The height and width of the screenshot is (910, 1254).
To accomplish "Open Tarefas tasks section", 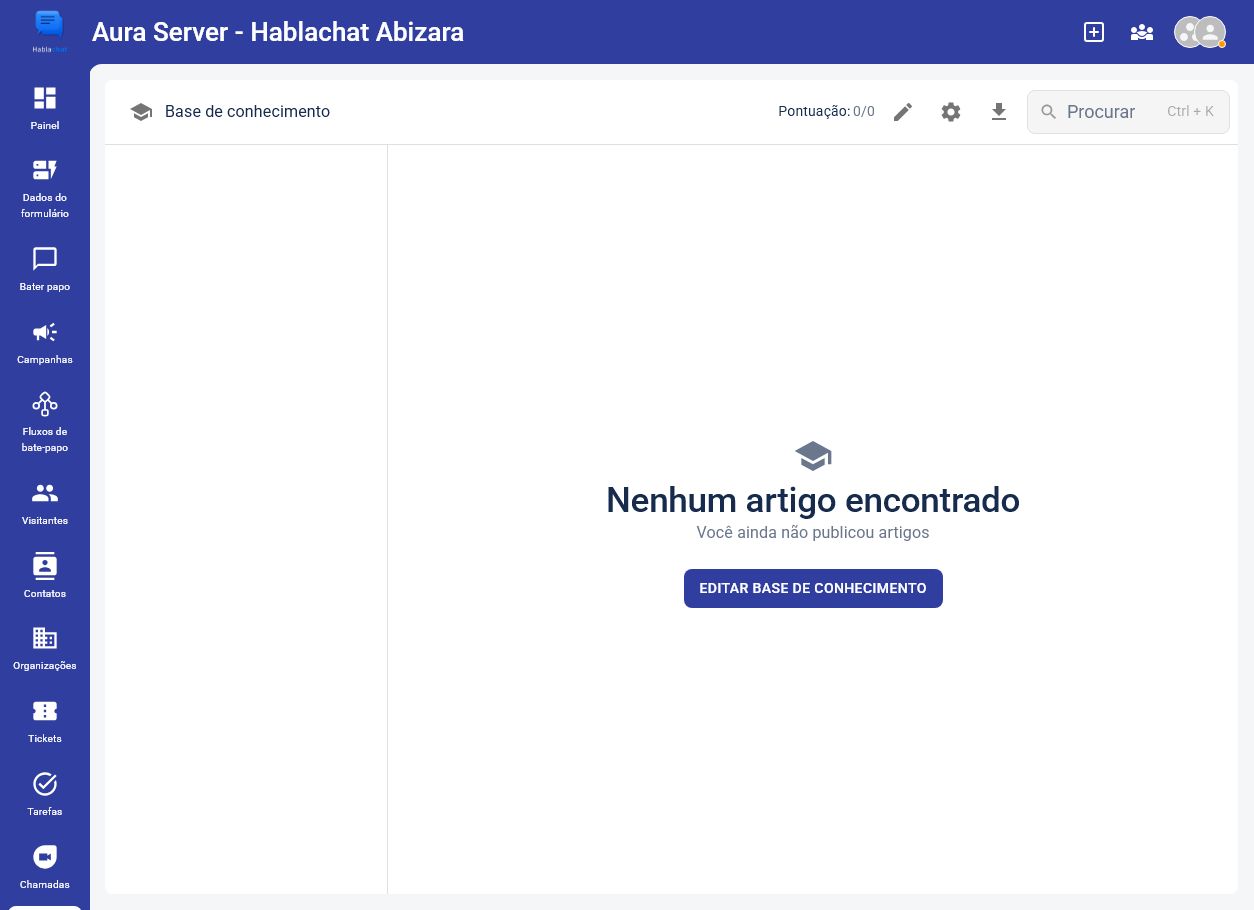I will click(x=45, y=794).
